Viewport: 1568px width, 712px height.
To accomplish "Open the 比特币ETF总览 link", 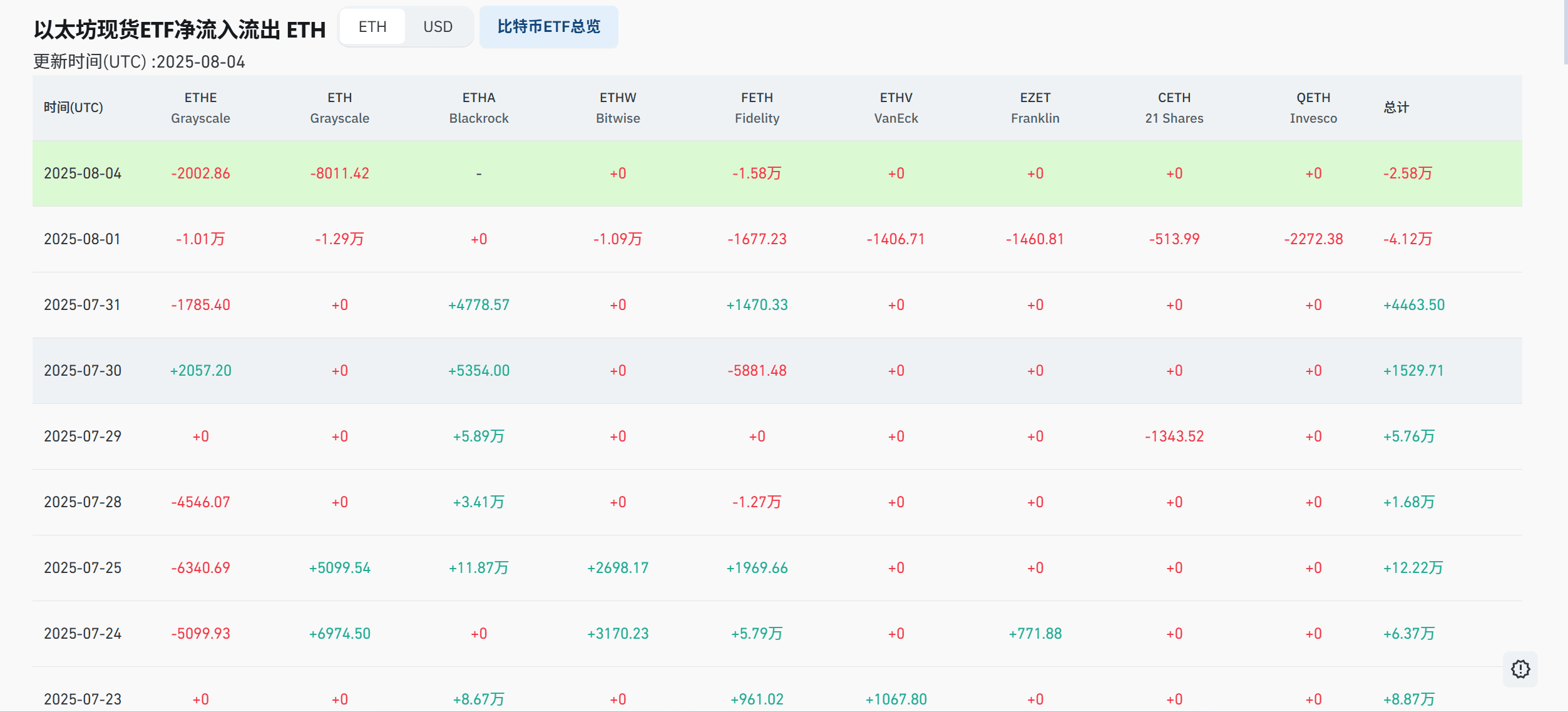I will (549, 27).
